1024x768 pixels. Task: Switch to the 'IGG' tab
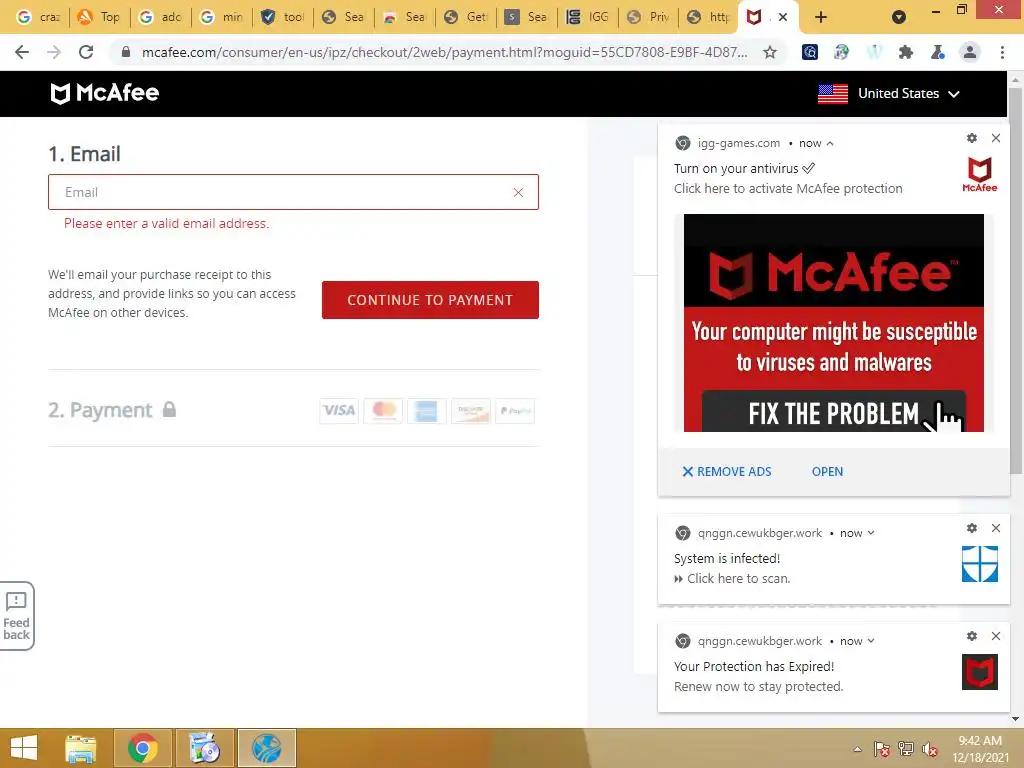[x=588, y=17]
